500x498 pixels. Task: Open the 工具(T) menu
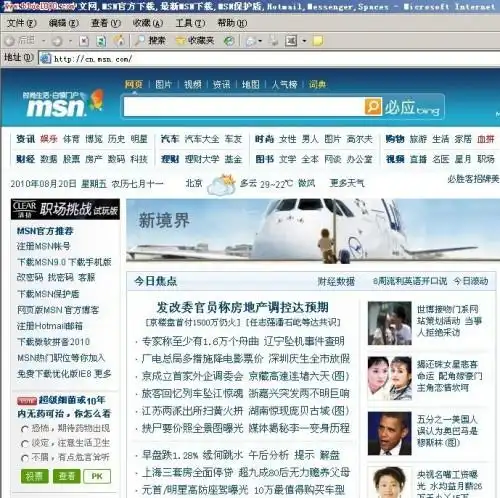(x=190, y=23)
